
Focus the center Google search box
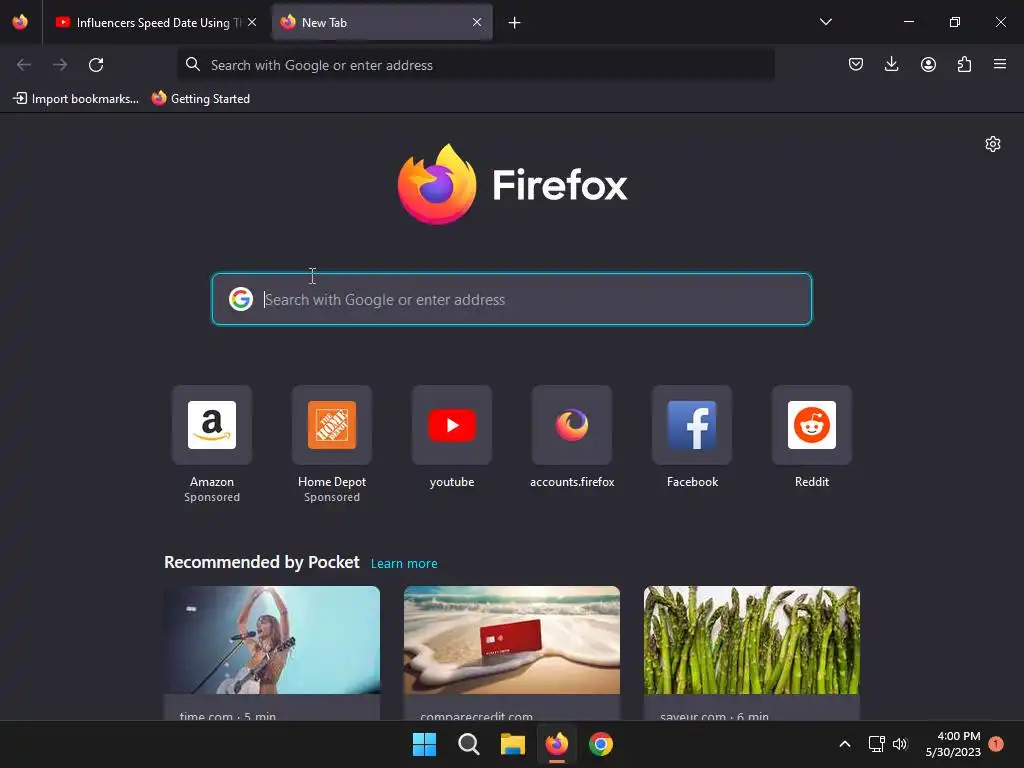(512, 299)
